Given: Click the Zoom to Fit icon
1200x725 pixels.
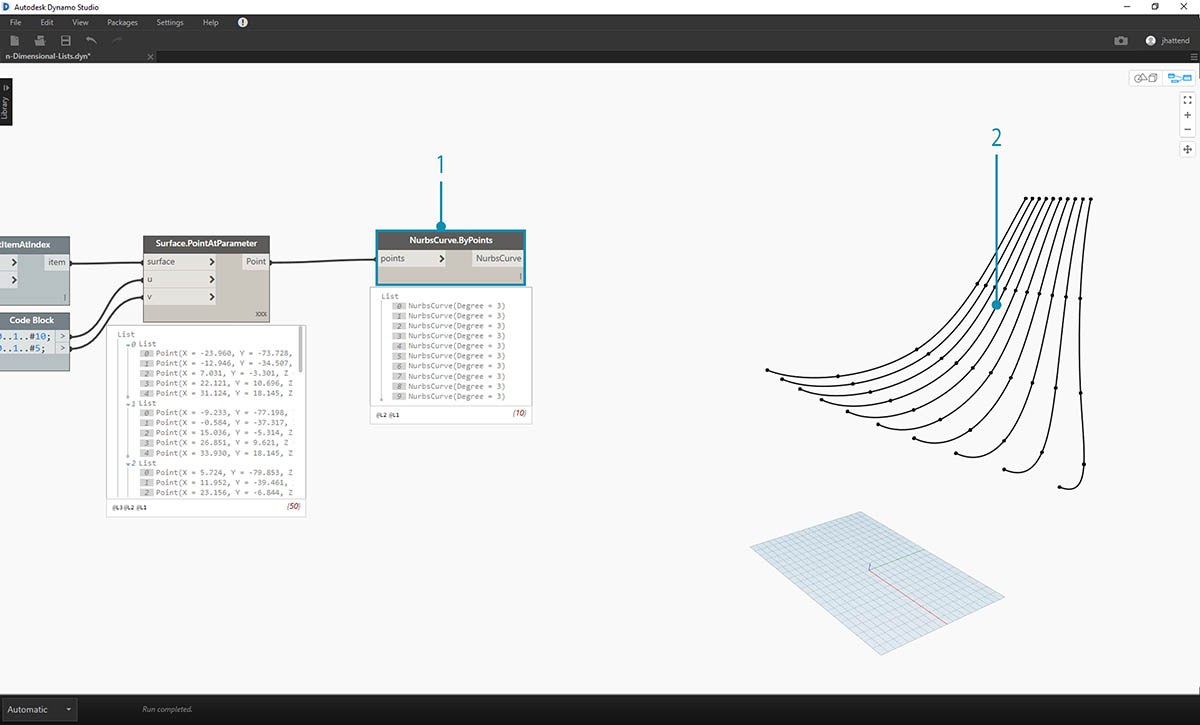Looking at the screenshot, I should 1187,100.
